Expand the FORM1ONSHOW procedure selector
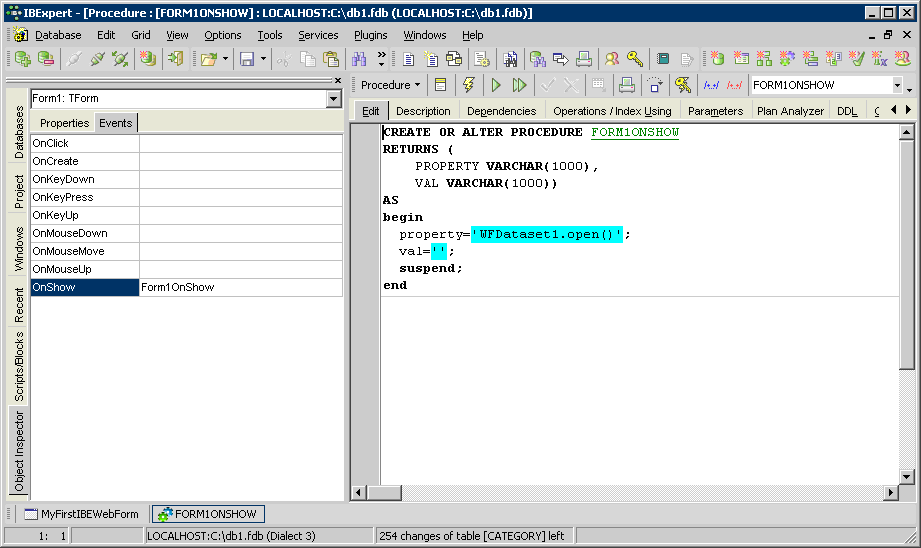This screenshot has width=921, height=548. point(896,86)
